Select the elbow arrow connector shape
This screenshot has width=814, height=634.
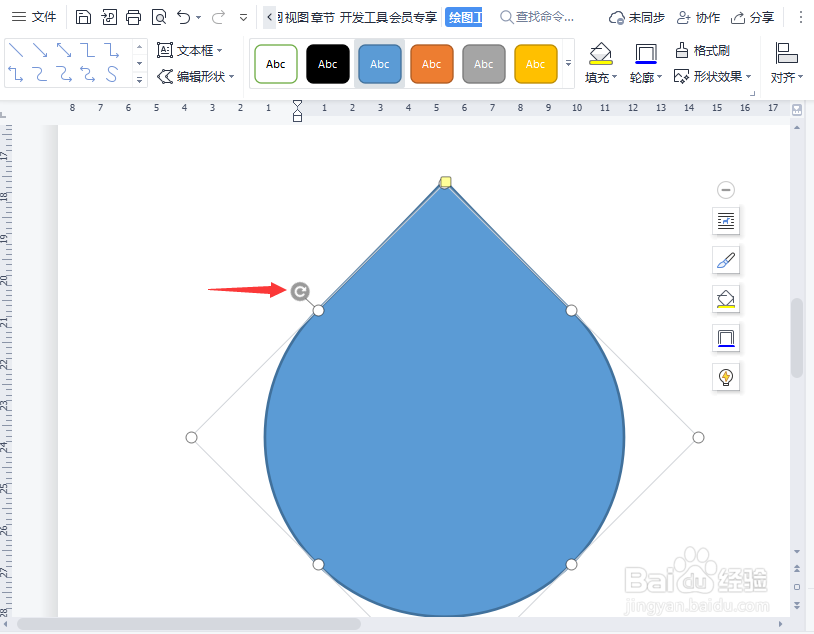[112, 50]
